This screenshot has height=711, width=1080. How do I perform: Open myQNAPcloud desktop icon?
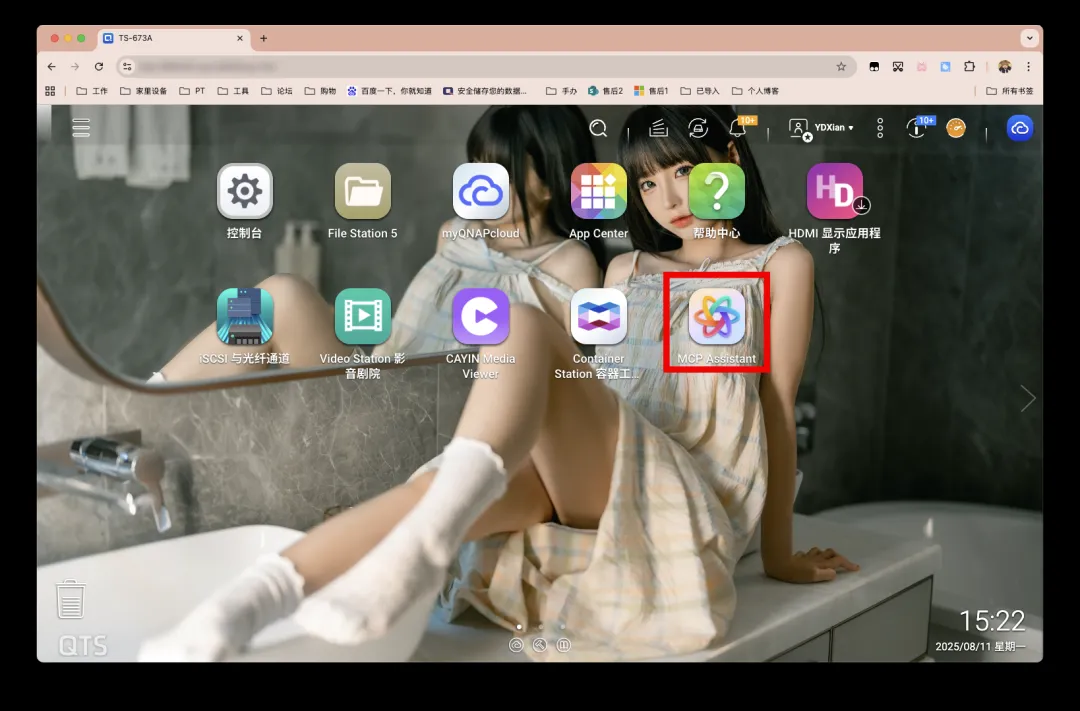pos(480,192)
